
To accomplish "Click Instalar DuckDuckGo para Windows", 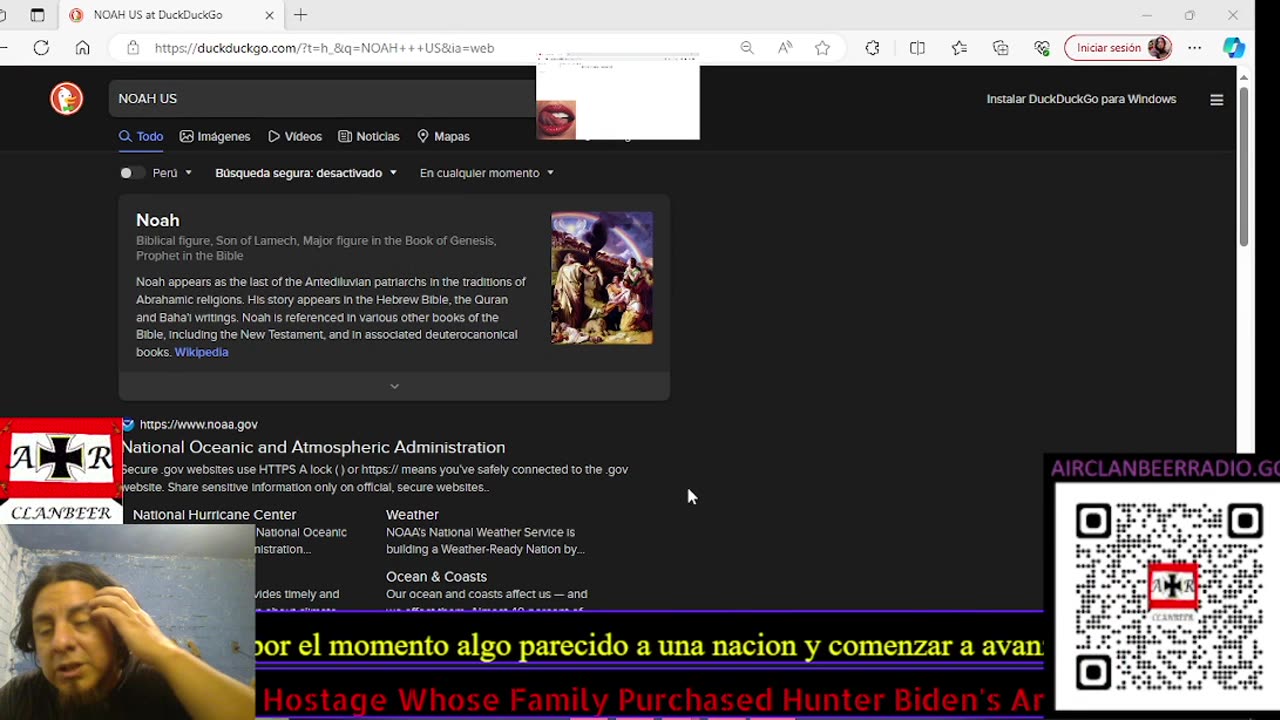I will pyautogui.click(x=1081, y=99).
